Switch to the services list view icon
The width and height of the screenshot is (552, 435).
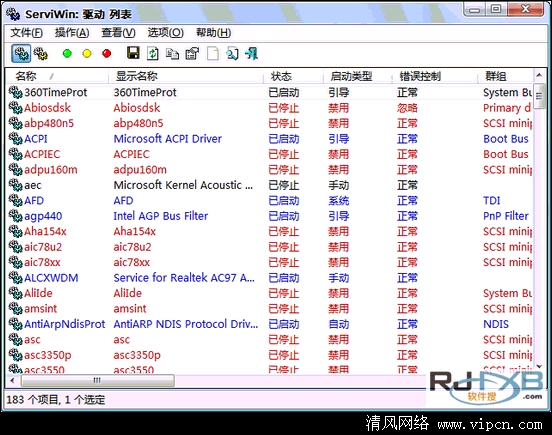[41, 53]
